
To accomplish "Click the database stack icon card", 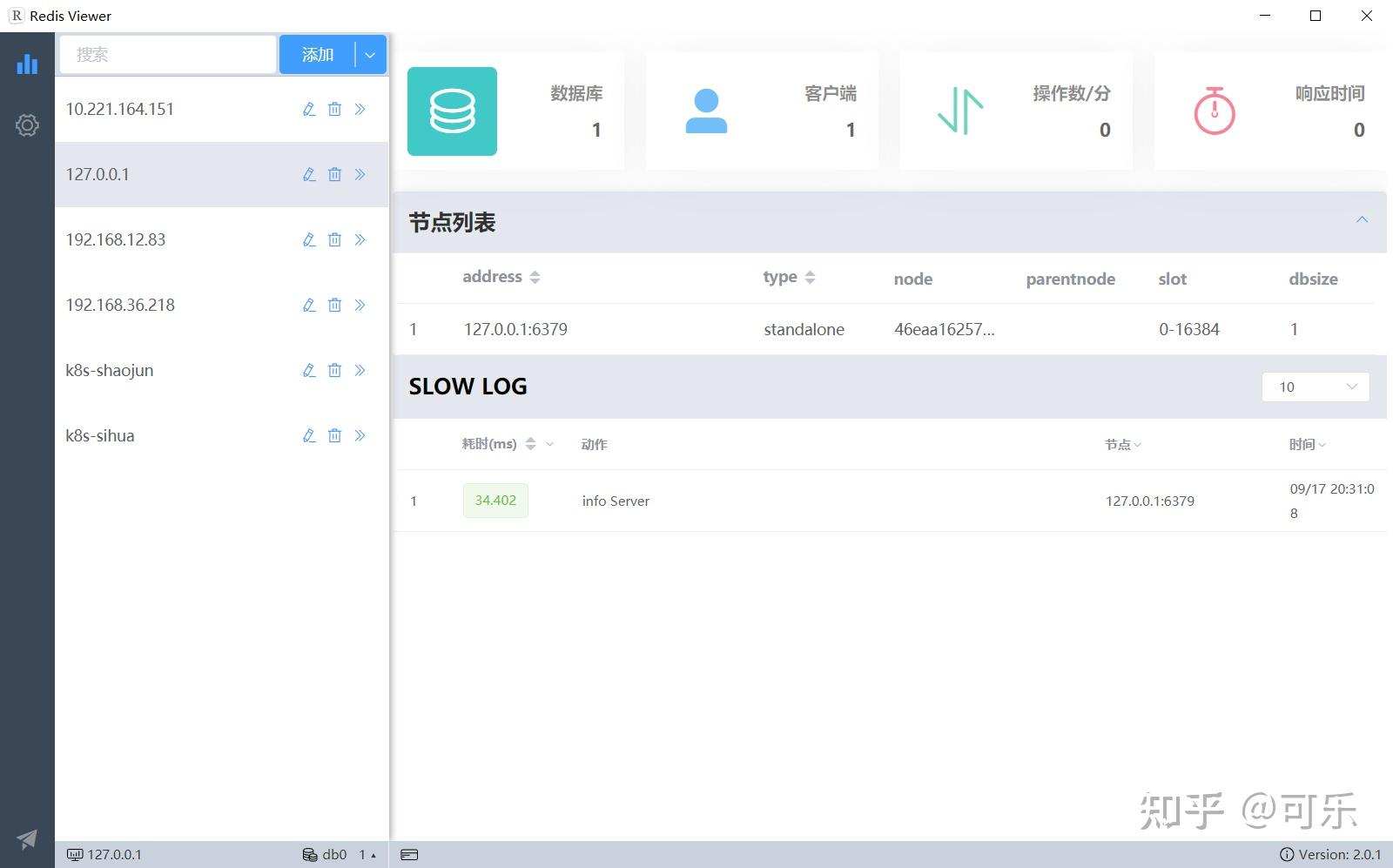I will (452, 111).
